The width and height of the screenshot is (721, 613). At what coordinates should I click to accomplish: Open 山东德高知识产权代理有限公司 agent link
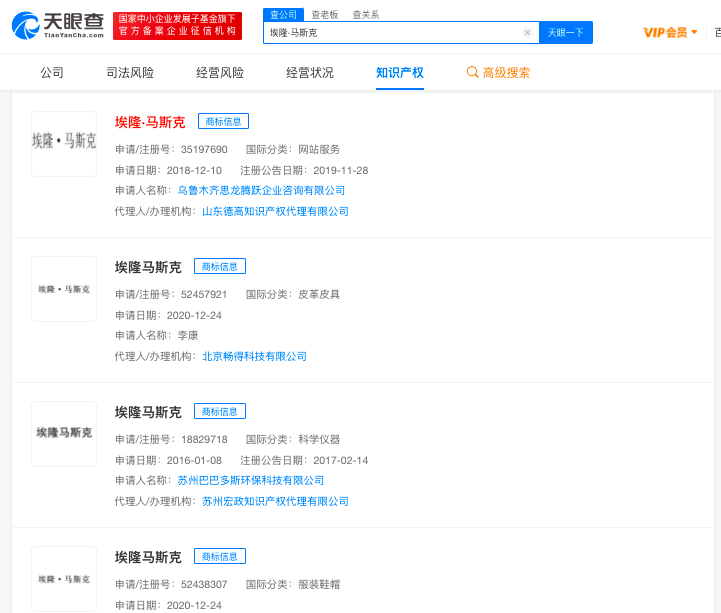click(275, 212)
